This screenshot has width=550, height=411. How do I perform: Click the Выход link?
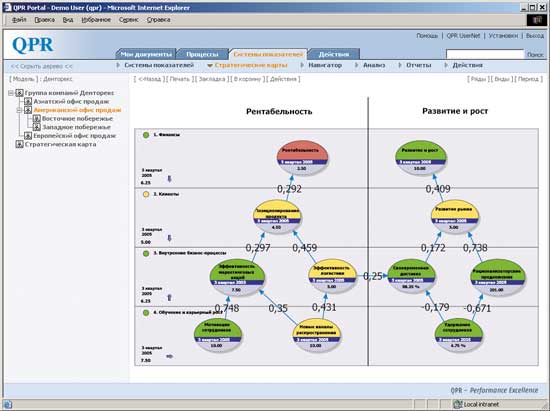click(x=535, y=36)
